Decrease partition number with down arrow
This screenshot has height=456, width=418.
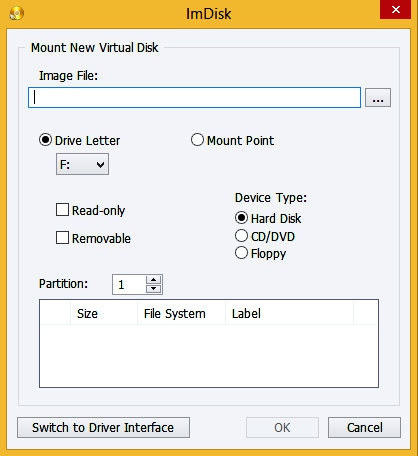(x=154, y=289)
